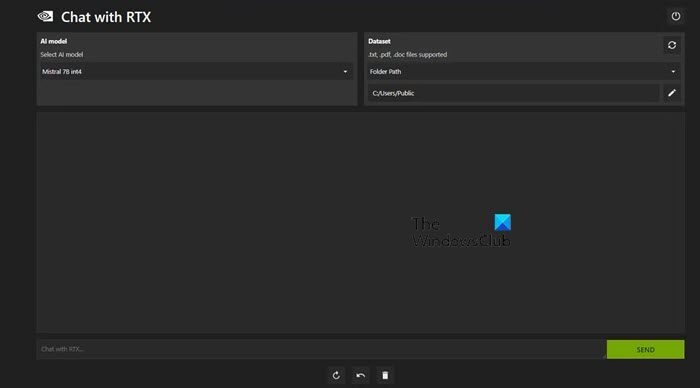
Task: Click the green SEND button
Action: pyautogui.click(x=645, y=349)
